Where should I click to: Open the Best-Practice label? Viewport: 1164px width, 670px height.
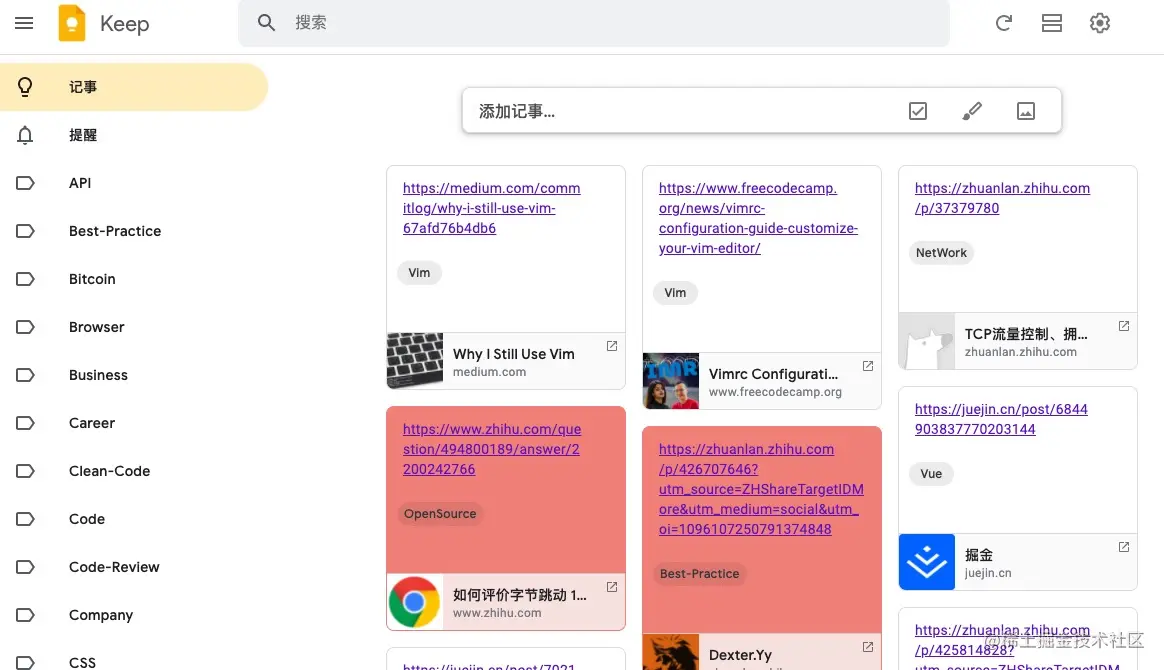pyautogui.click(x=134, y=231)
